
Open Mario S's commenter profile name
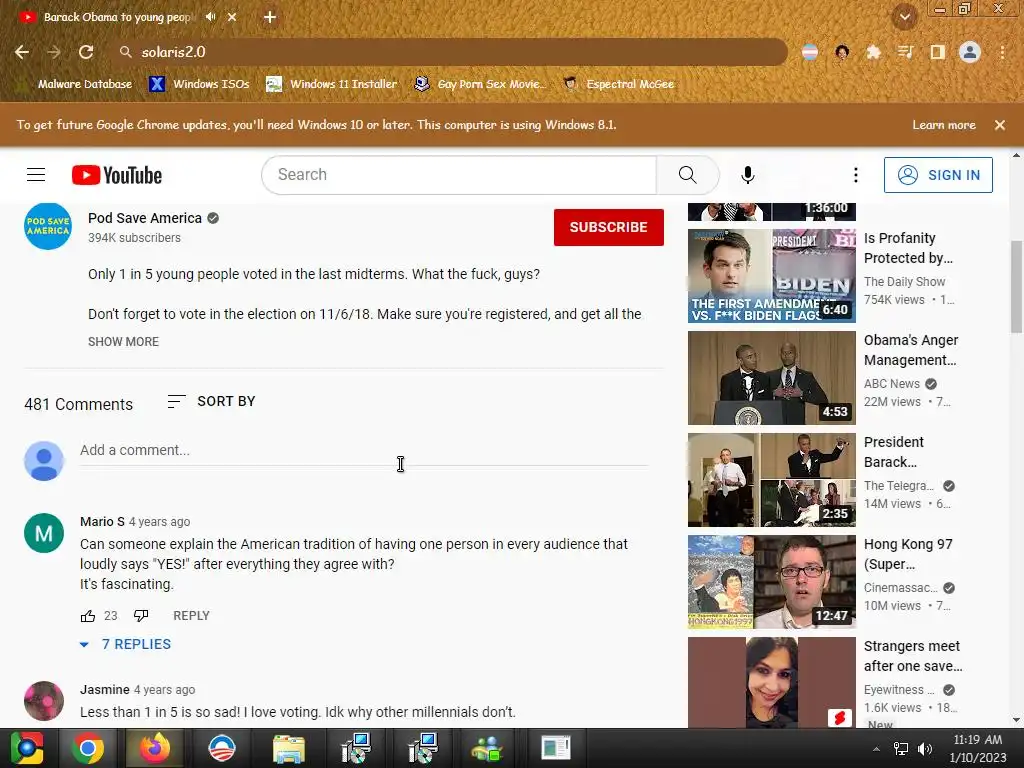pyautogui.click(x=102, y=522)
